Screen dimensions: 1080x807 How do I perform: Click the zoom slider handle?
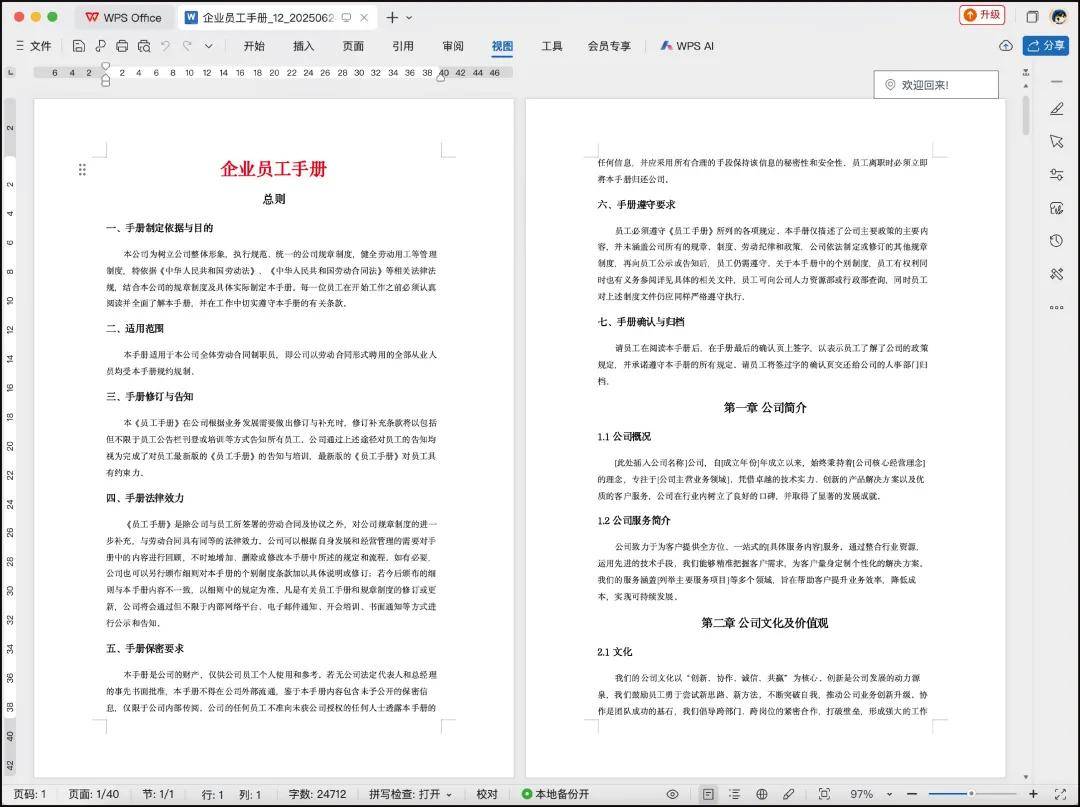(970, 794)
